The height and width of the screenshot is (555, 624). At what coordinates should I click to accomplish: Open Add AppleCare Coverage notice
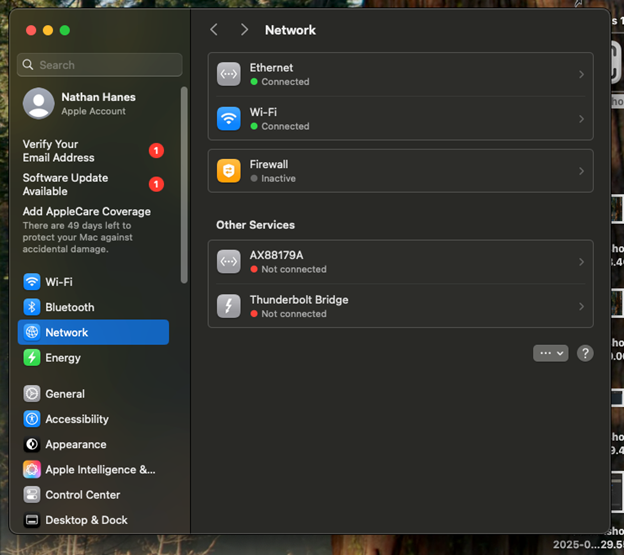87,230
